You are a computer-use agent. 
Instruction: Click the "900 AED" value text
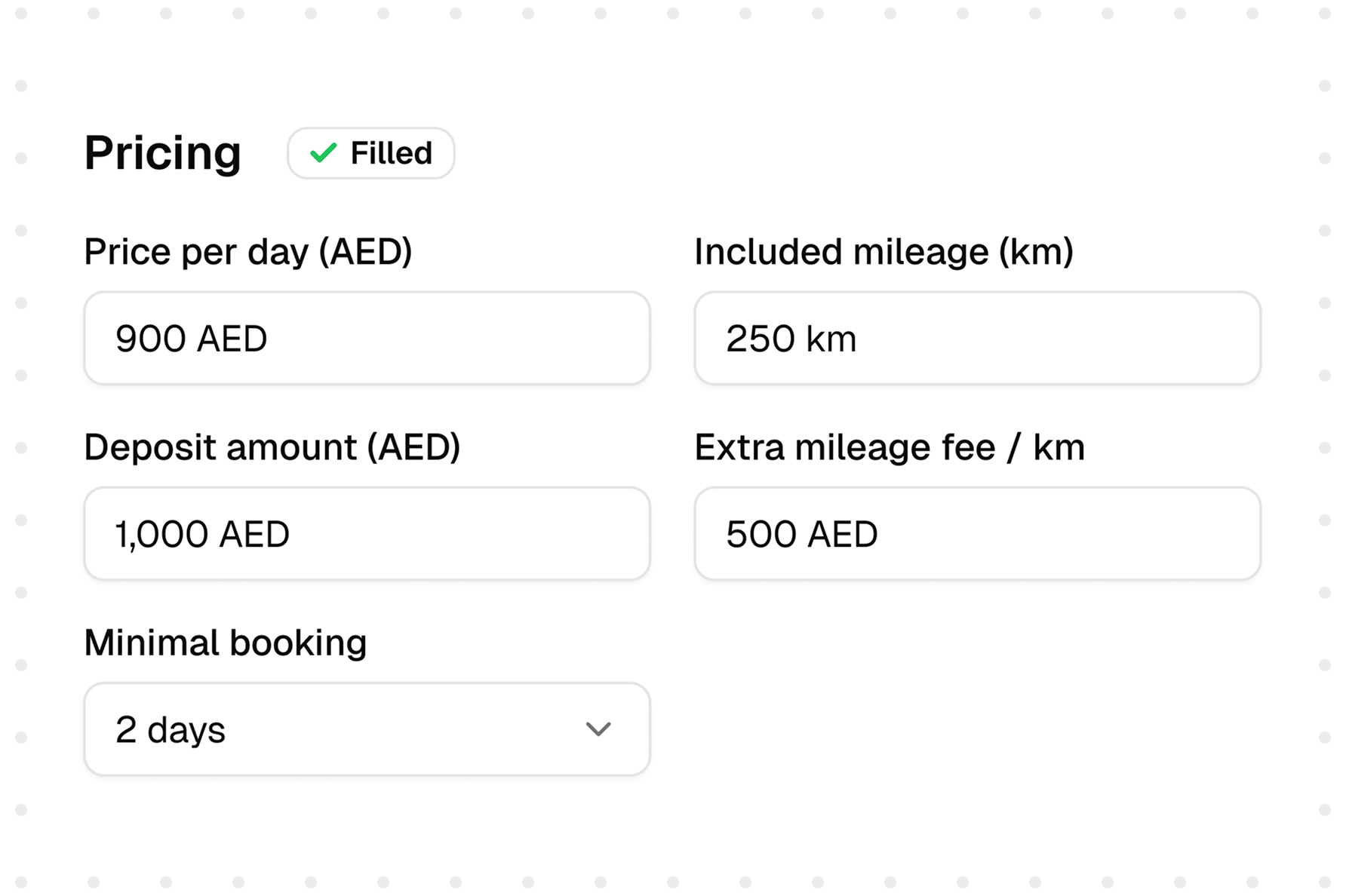click(191, 339)
